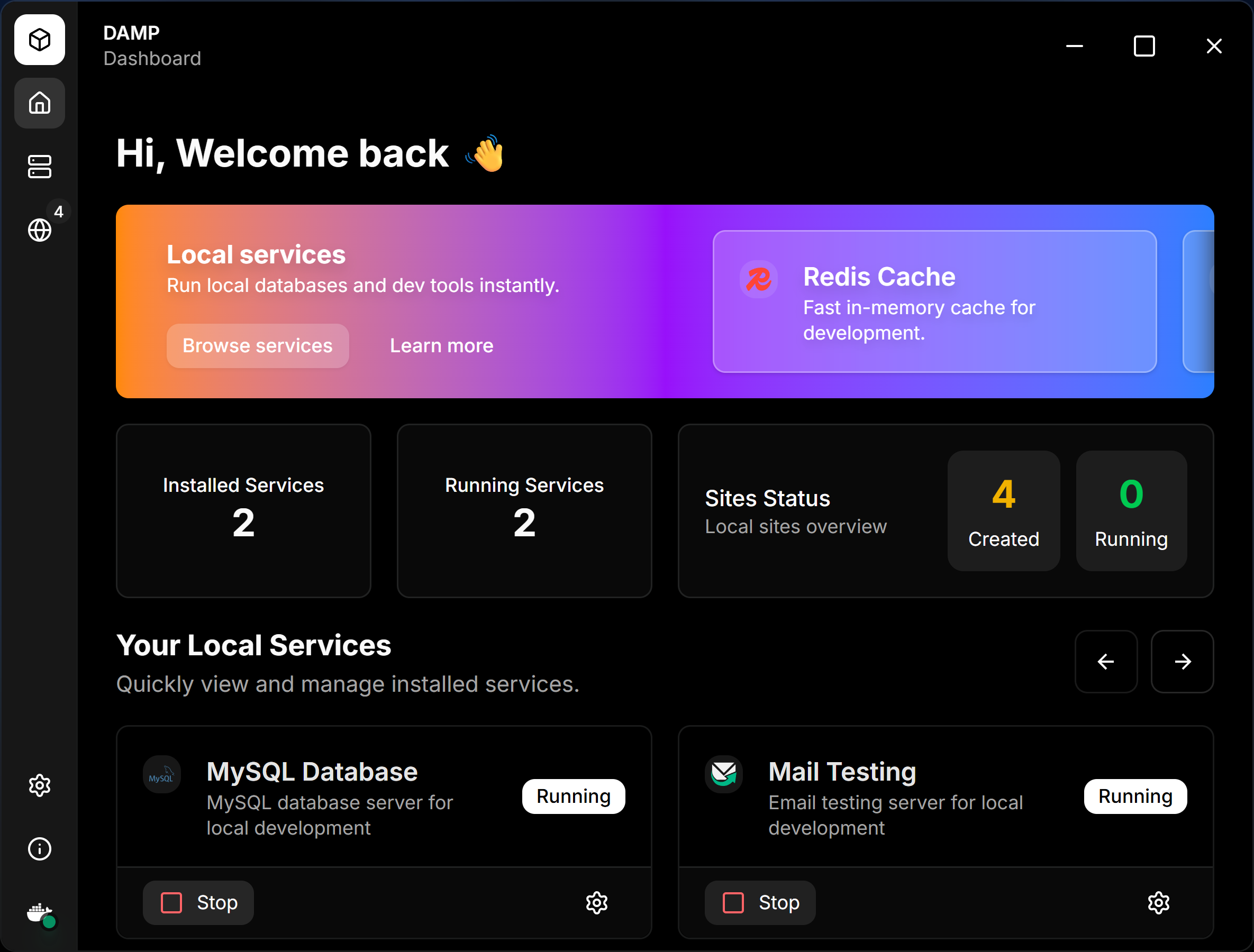Select the Docker whale icon in sidebar

click(x=39, y=913)
